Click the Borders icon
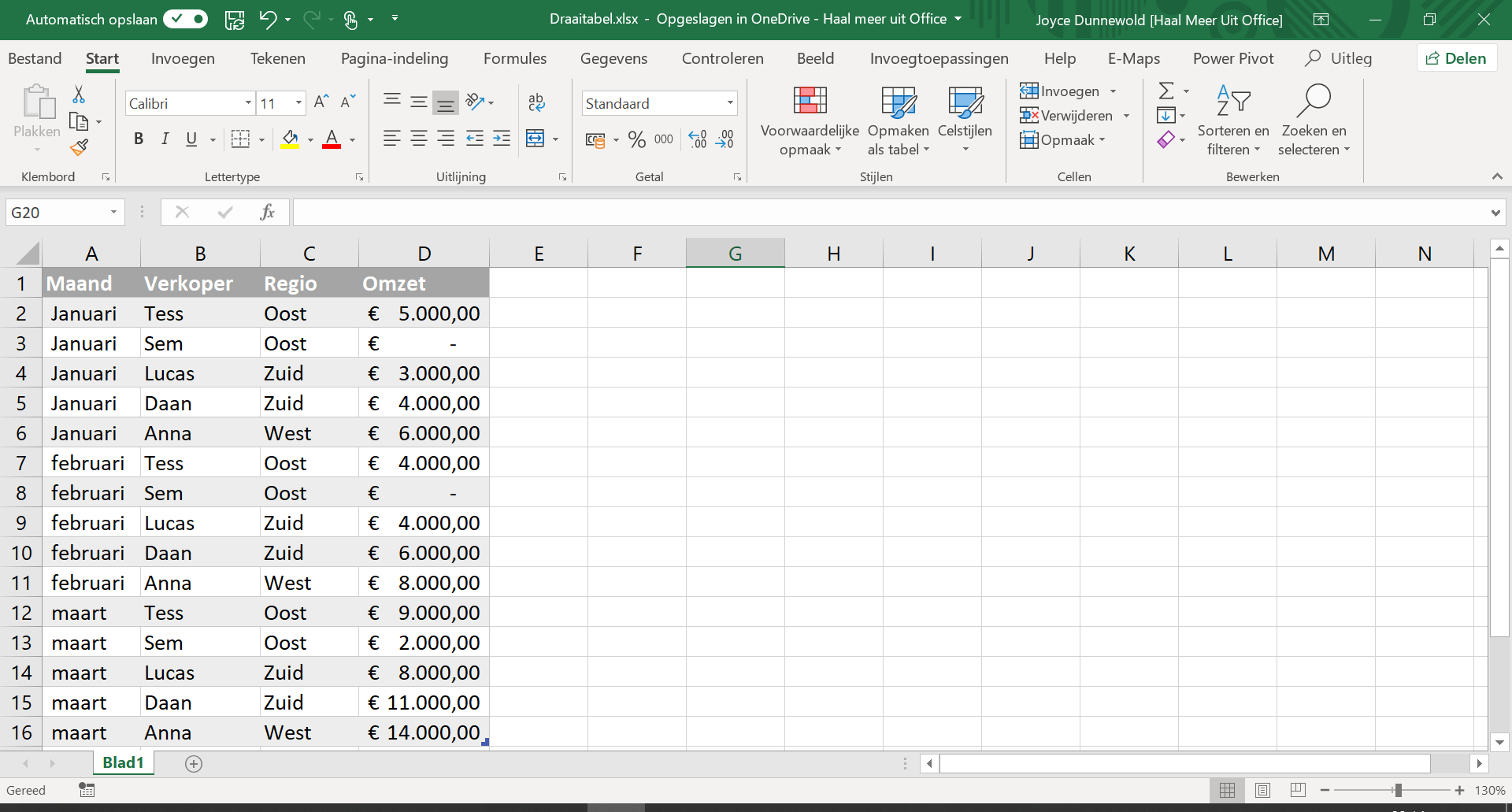1512x812 pixels. (x=240, y=139)
